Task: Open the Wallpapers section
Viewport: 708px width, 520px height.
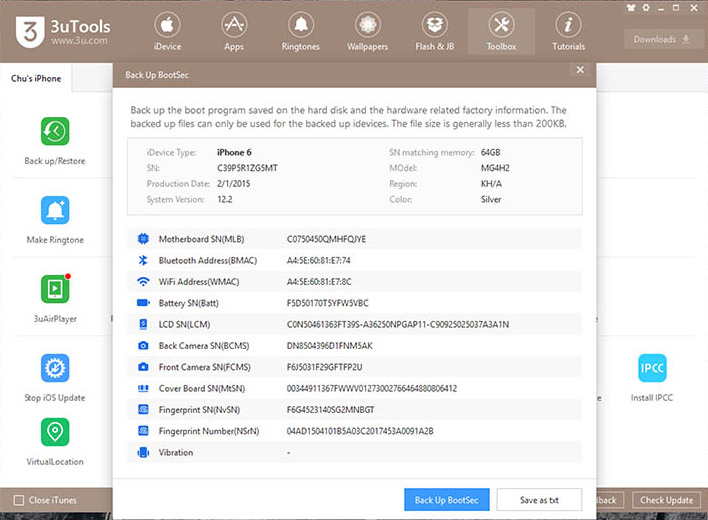Action: [x=368, y=32]
